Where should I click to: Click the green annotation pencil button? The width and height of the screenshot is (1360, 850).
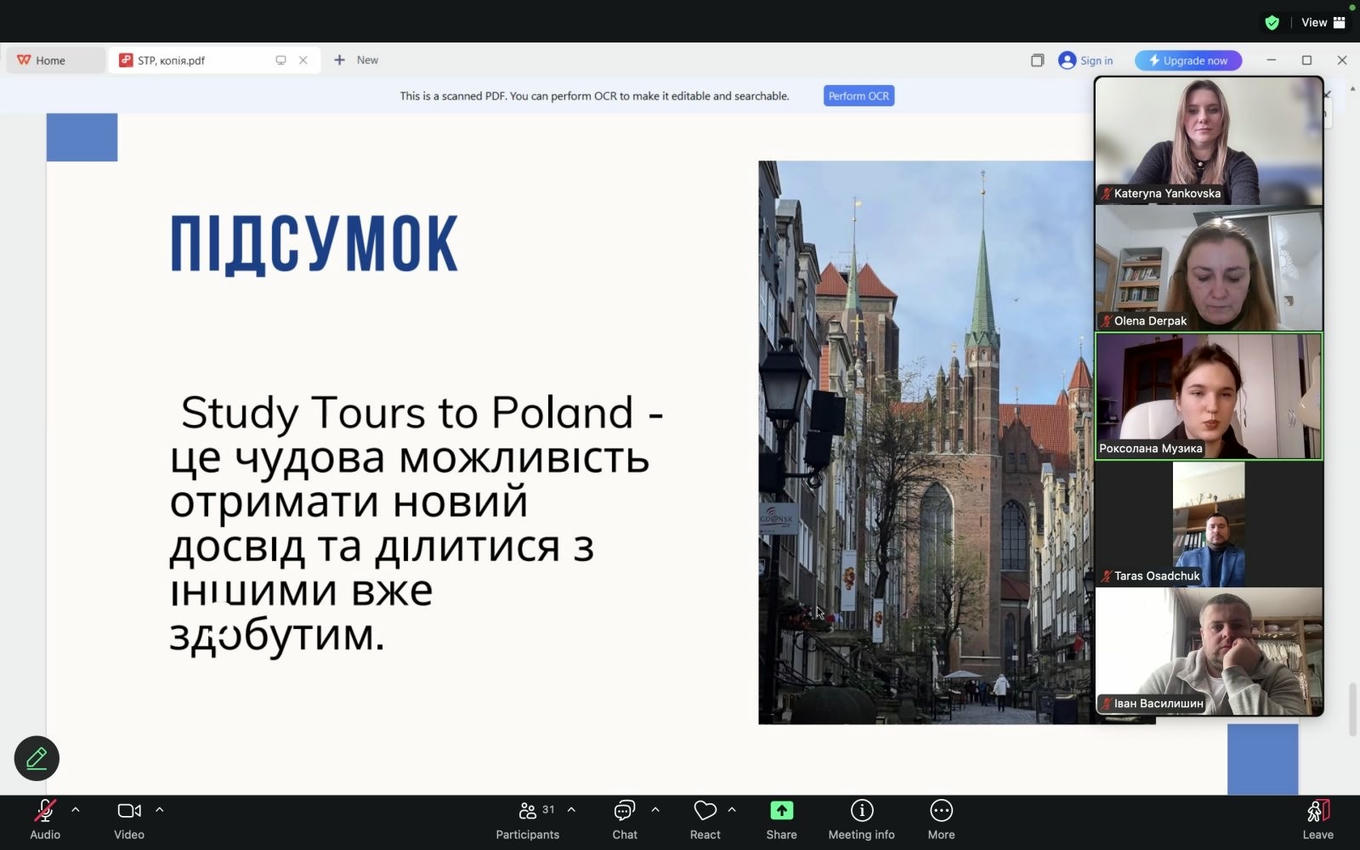[x=37, y=759]
